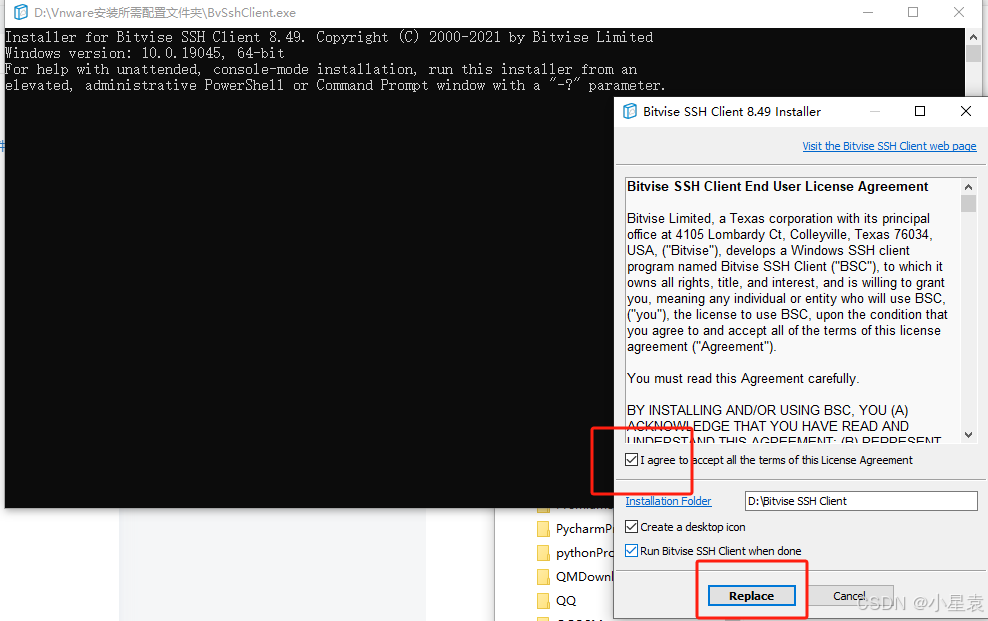Select the QMDownl folder name

(x=584, y=577)
